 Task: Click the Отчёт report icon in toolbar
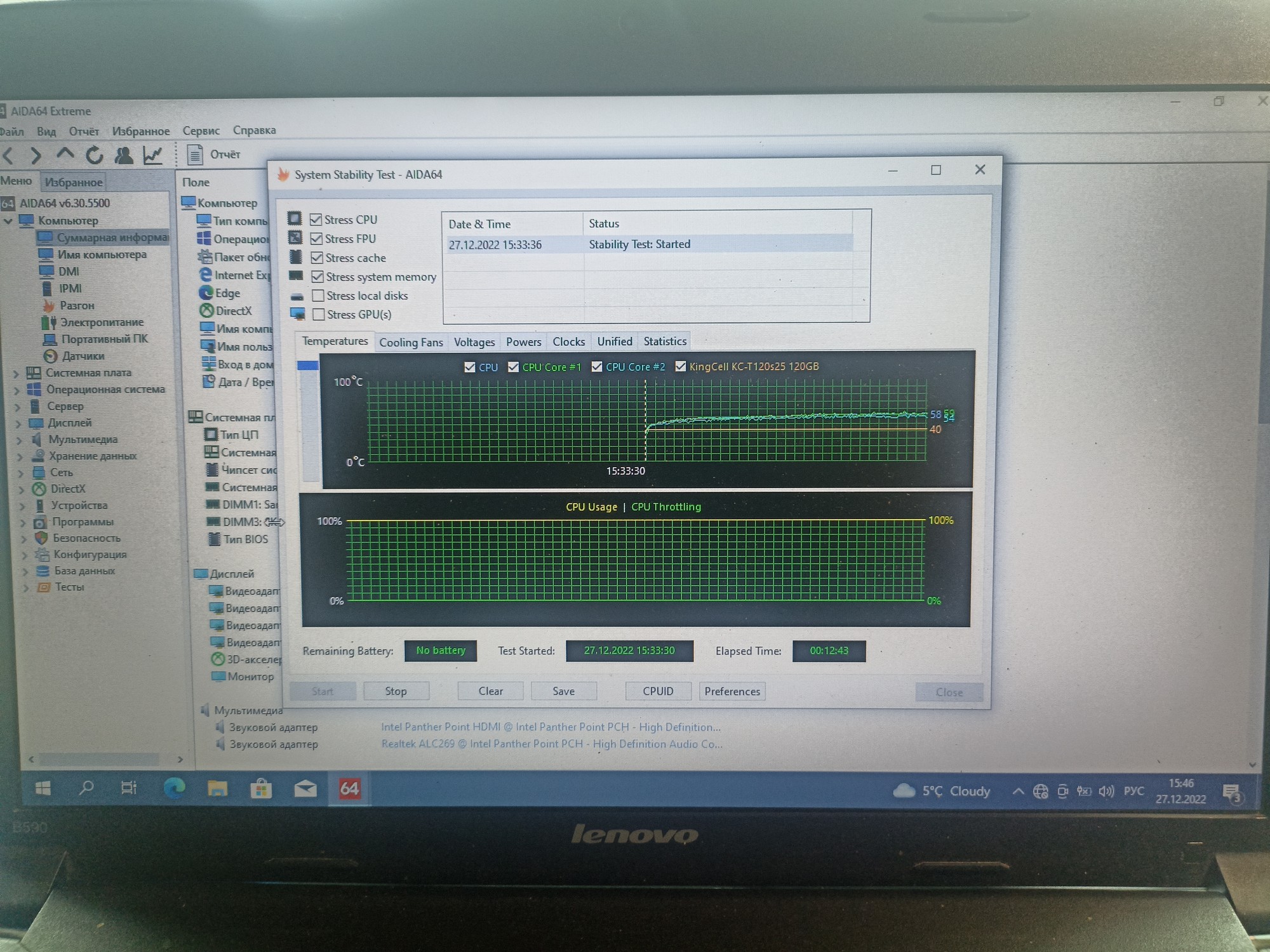point(196,154)
